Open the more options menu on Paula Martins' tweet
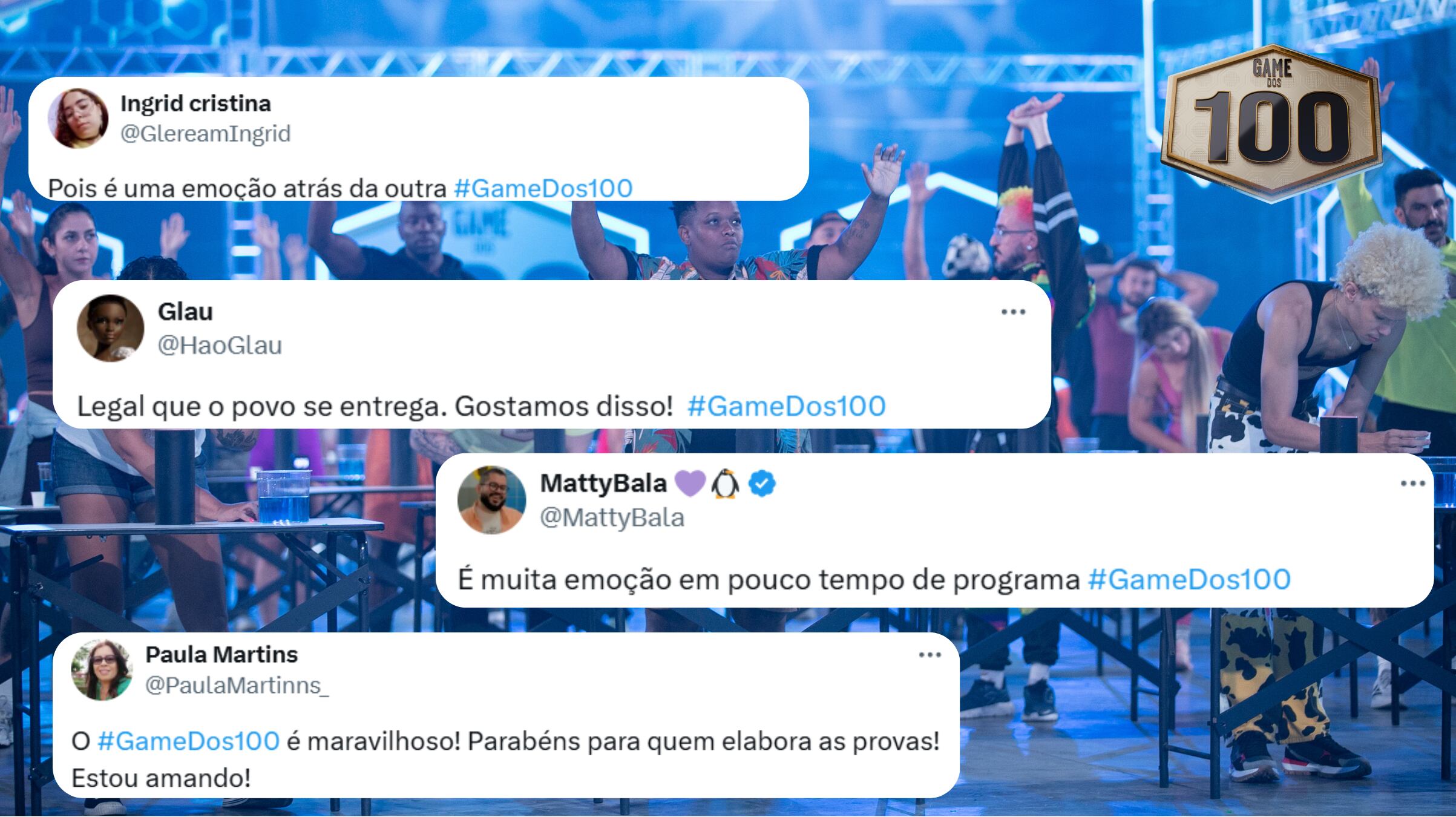Screen dimensions: 1456x817 [x=930, y=655]
